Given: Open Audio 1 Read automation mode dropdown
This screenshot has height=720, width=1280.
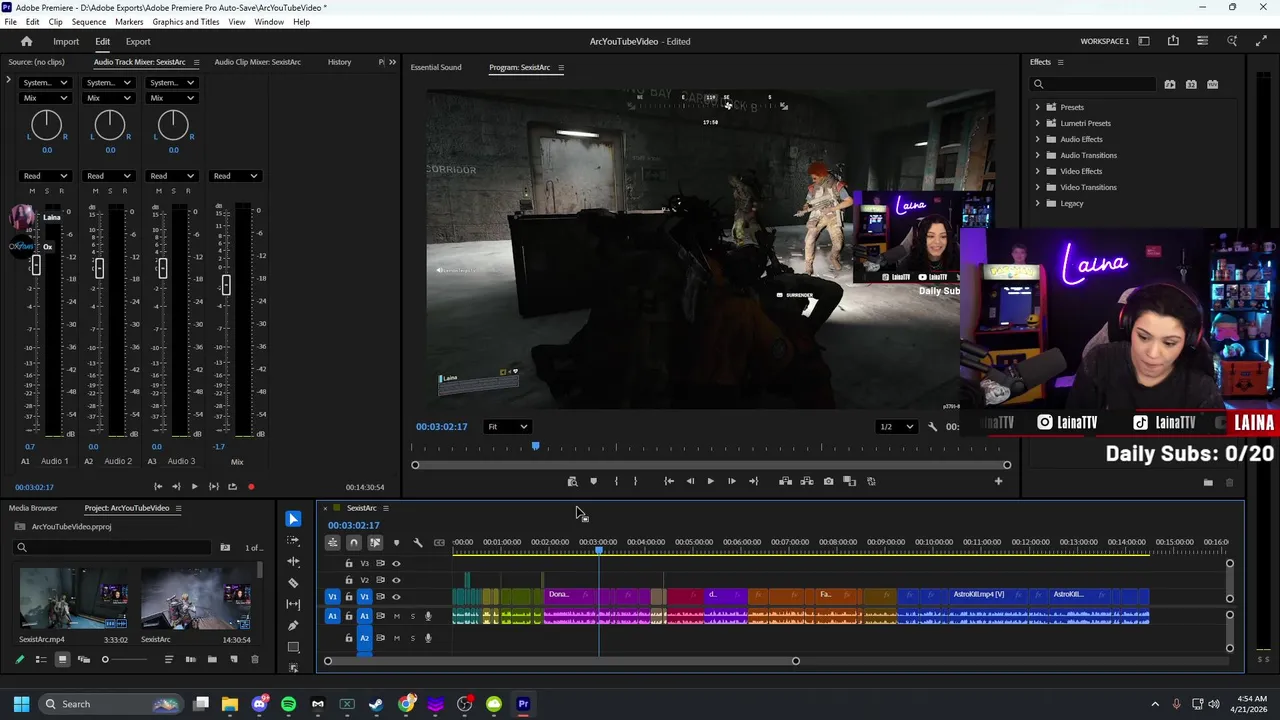Looking at the screenshot, I should 45,176.
